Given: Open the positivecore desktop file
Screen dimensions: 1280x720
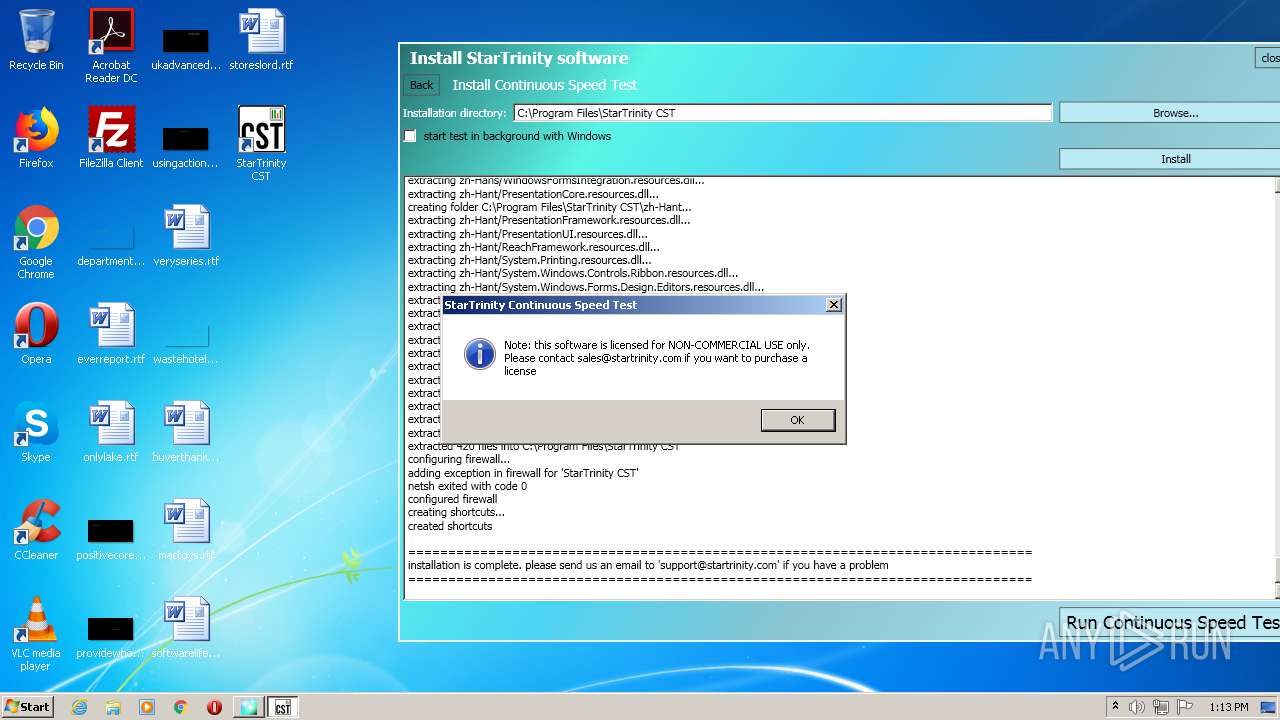Looking at the screenshot, I should pyautogui.click(x=111, y=536).
